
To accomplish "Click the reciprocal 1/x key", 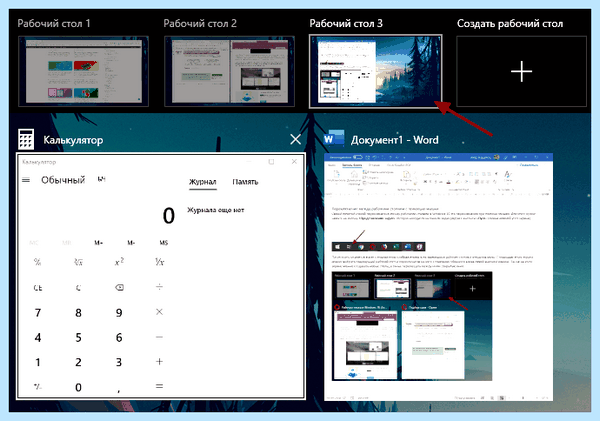I will coord(160,262).
